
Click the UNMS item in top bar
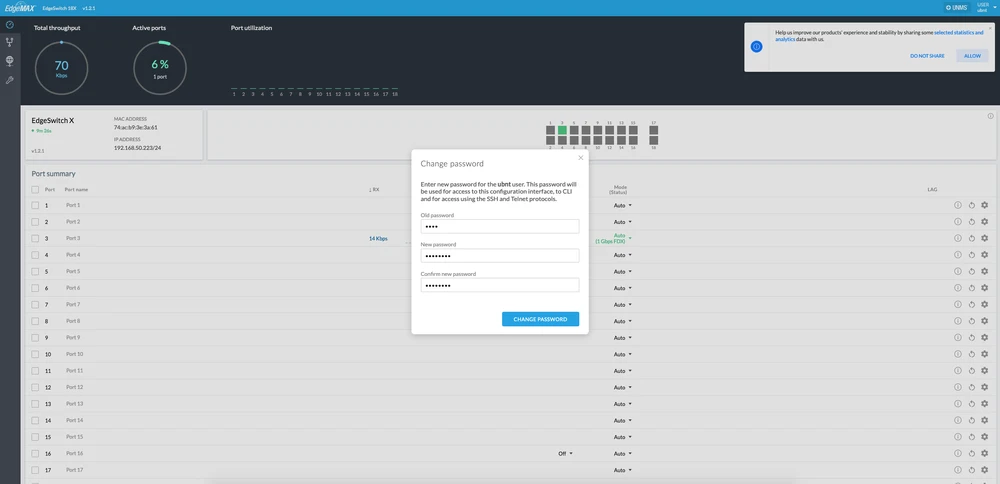pos(956,7)
